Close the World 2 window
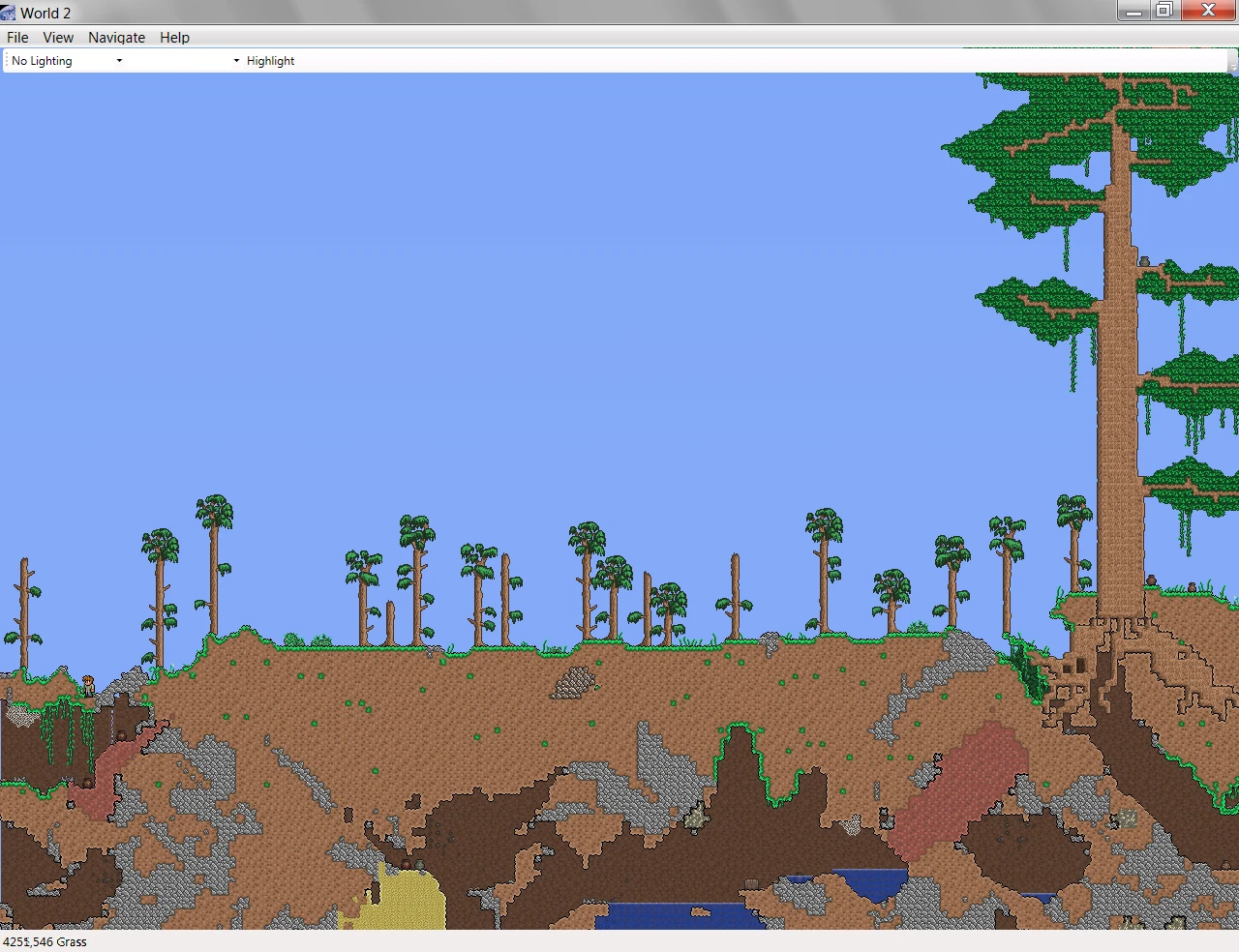1239x952 pixels. pyautogui.click(x=1208, y=10)
